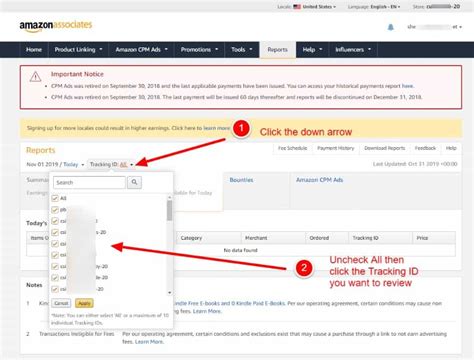Open Payment History

click(336, 148)
